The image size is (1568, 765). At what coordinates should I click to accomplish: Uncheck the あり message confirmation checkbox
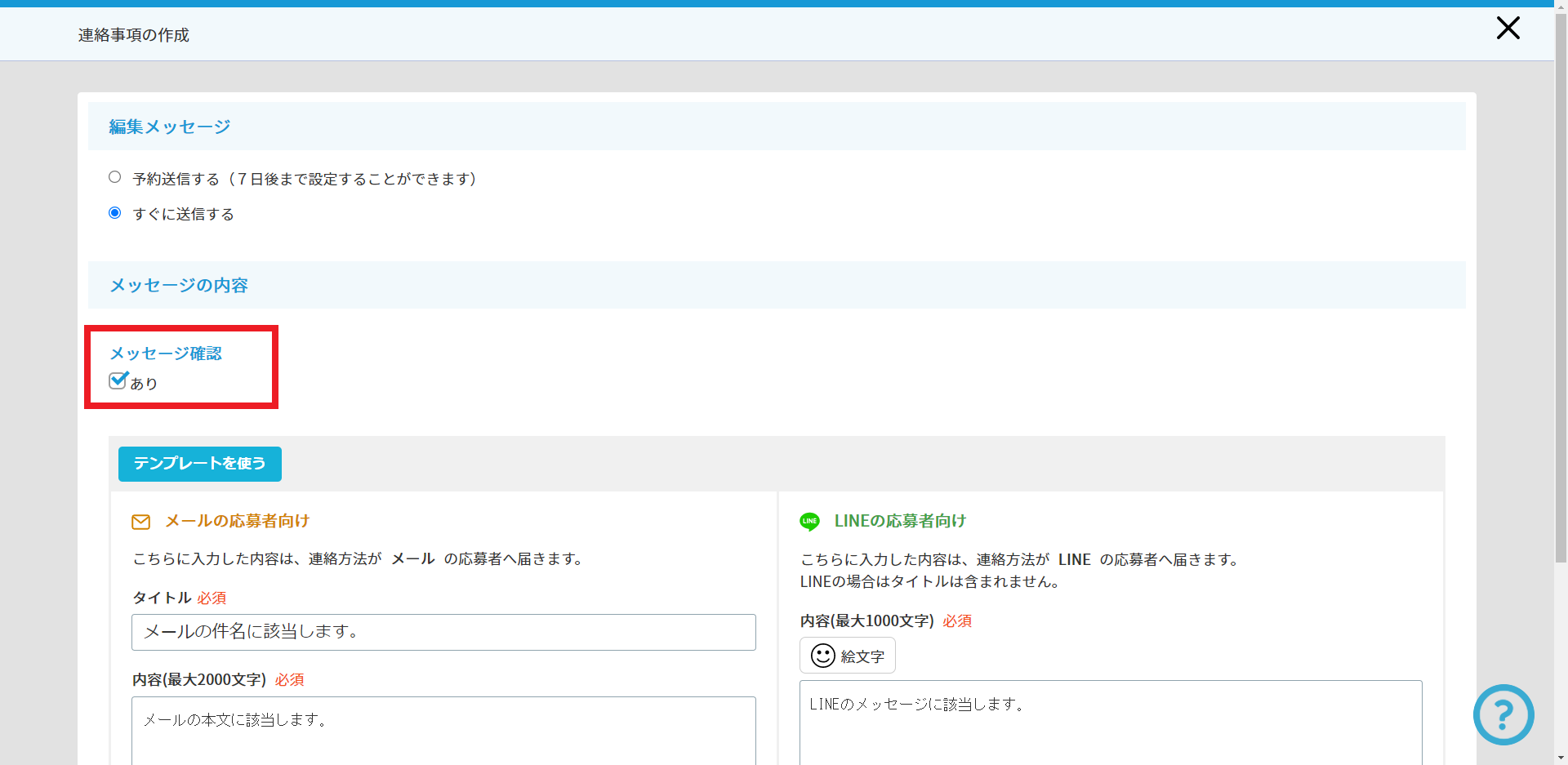click(x=118, y=381)
